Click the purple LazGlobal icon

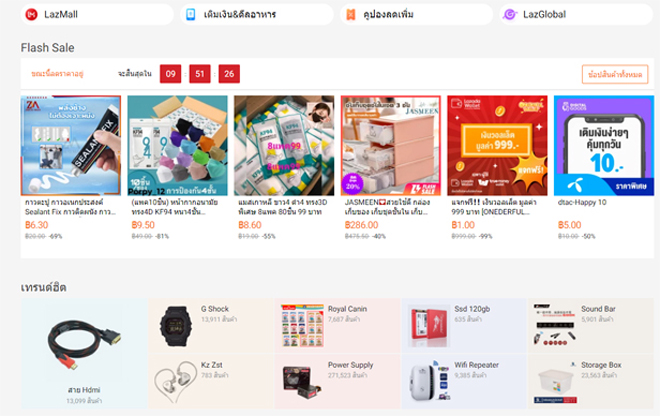click(x=510, y=14)
